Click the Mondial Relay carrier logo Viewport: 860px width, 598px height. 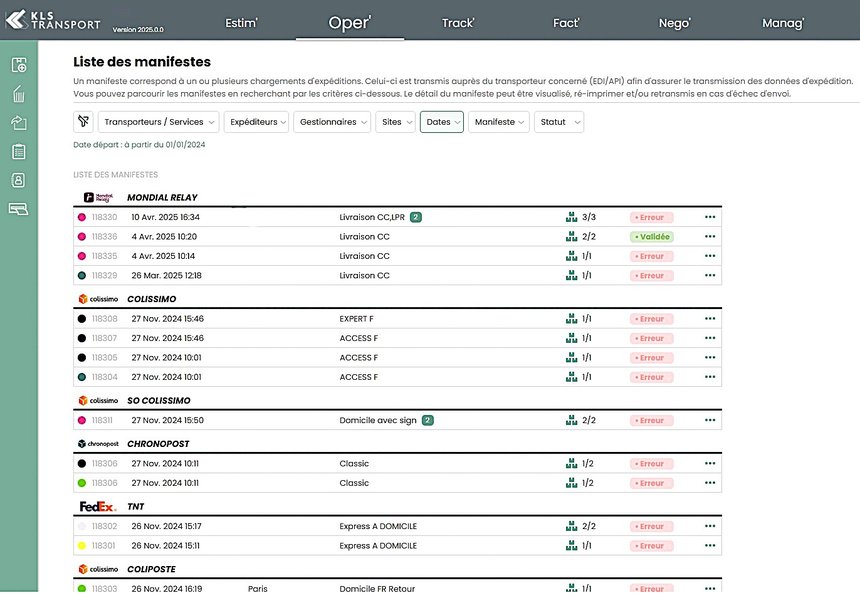97,197
